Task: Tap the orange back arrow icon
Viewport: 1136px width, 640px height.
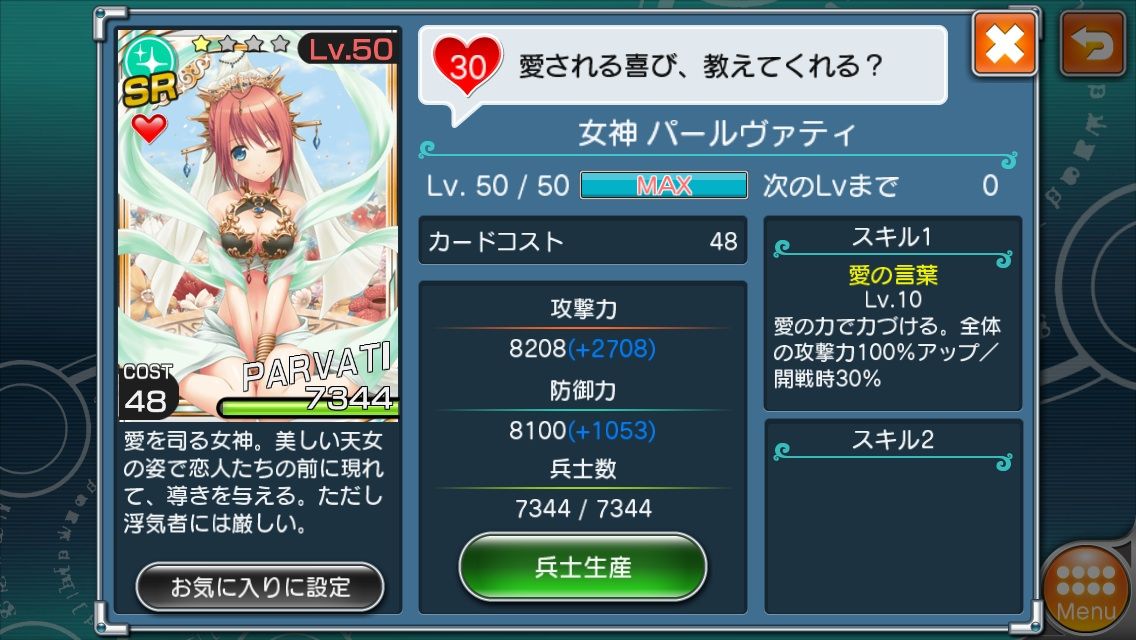Action: point(1093,45)
